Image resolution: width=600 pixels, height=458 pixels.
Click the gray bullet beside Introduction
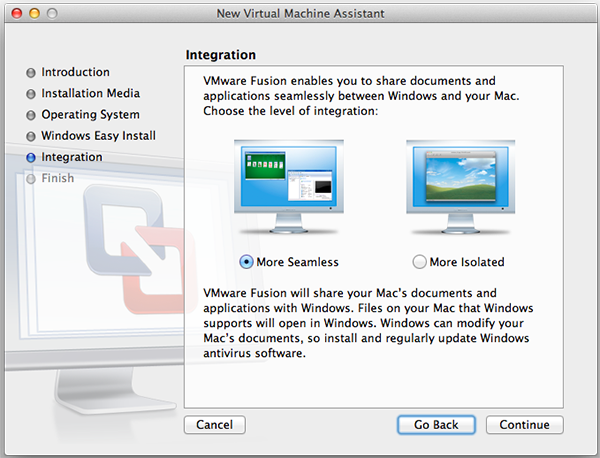tap(31, 73)
